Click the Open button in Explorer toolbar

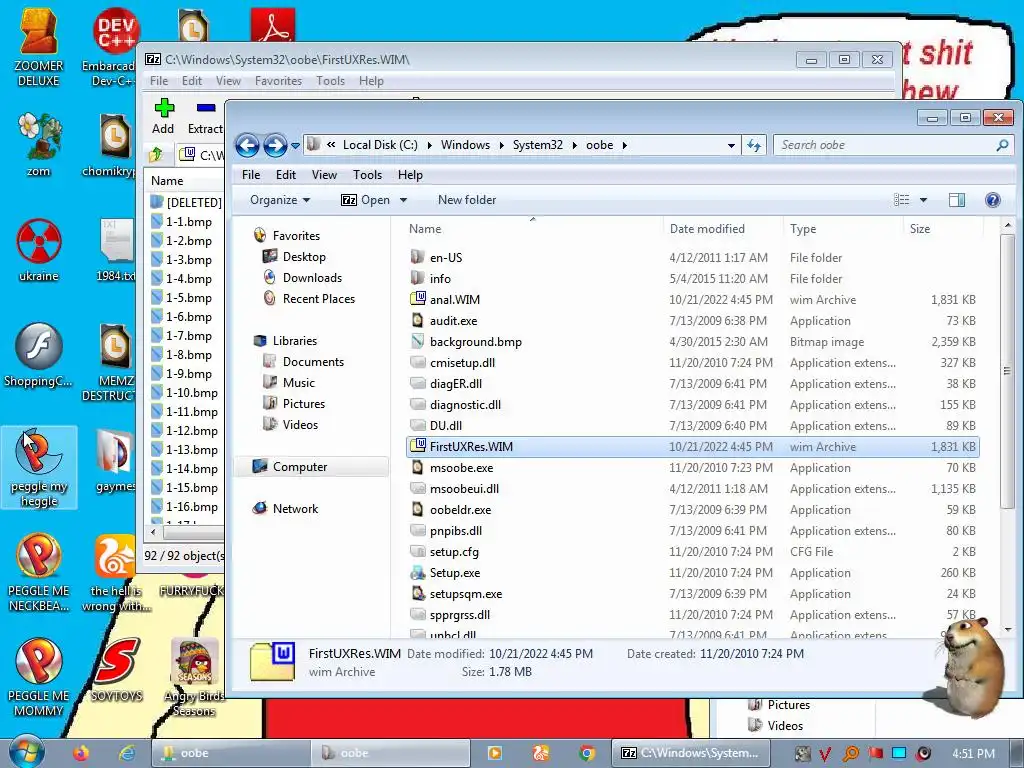pyautogui.click(x=366, y=200)
